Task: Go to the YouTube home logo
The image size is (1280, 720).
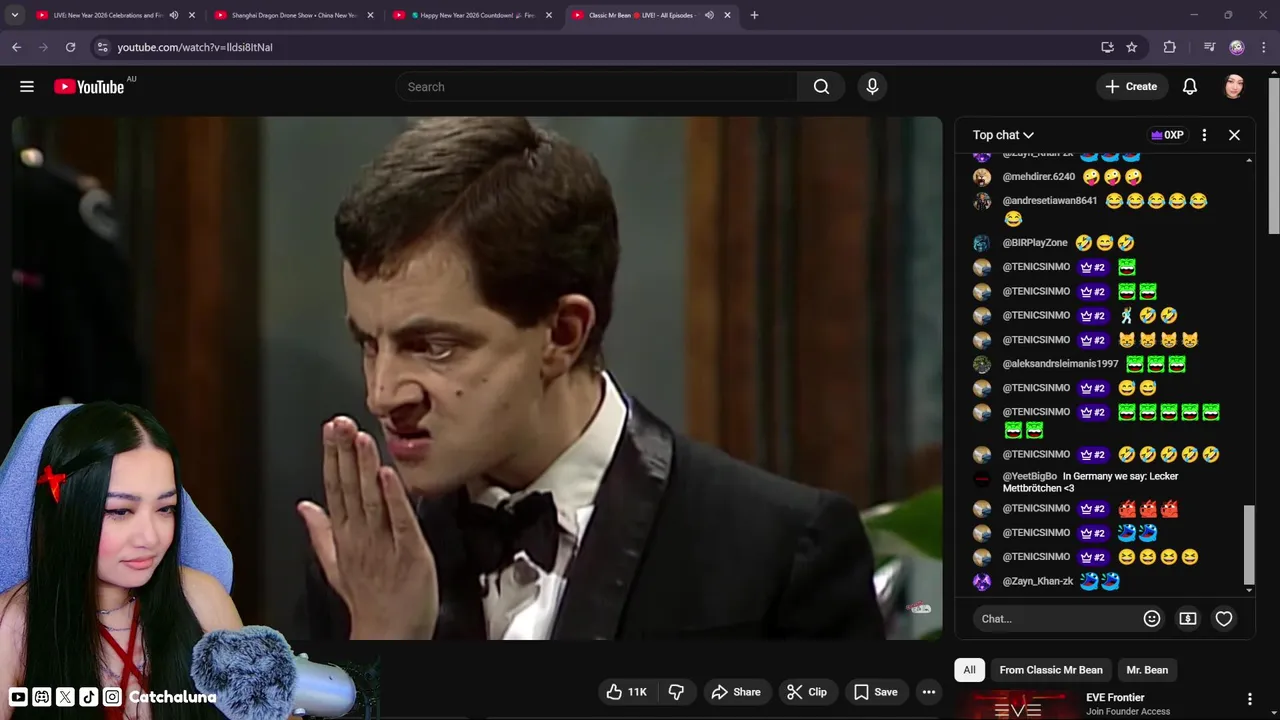Action: tap(90, 87)
